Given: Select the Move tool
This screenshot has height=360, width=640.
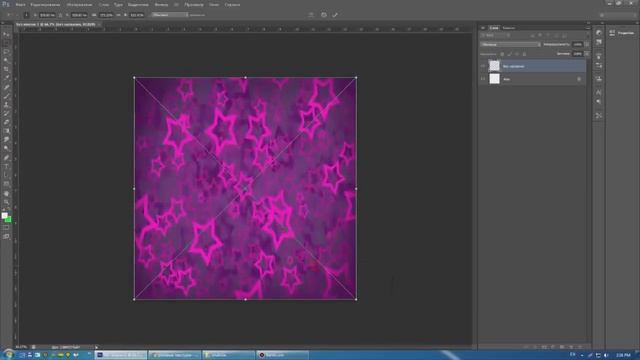Looking at the screenshot, I should (6, 35).
